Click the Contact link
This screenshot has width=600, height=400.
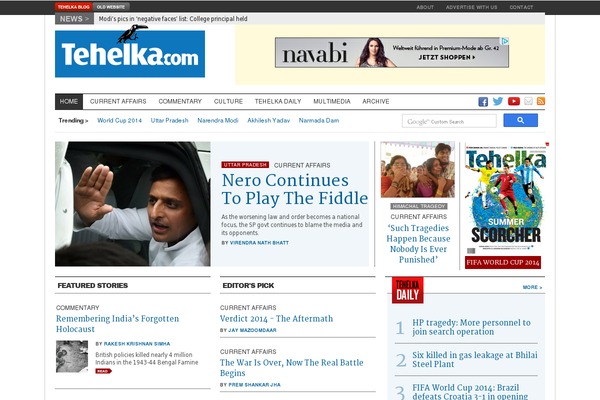[x=521, y=7]
